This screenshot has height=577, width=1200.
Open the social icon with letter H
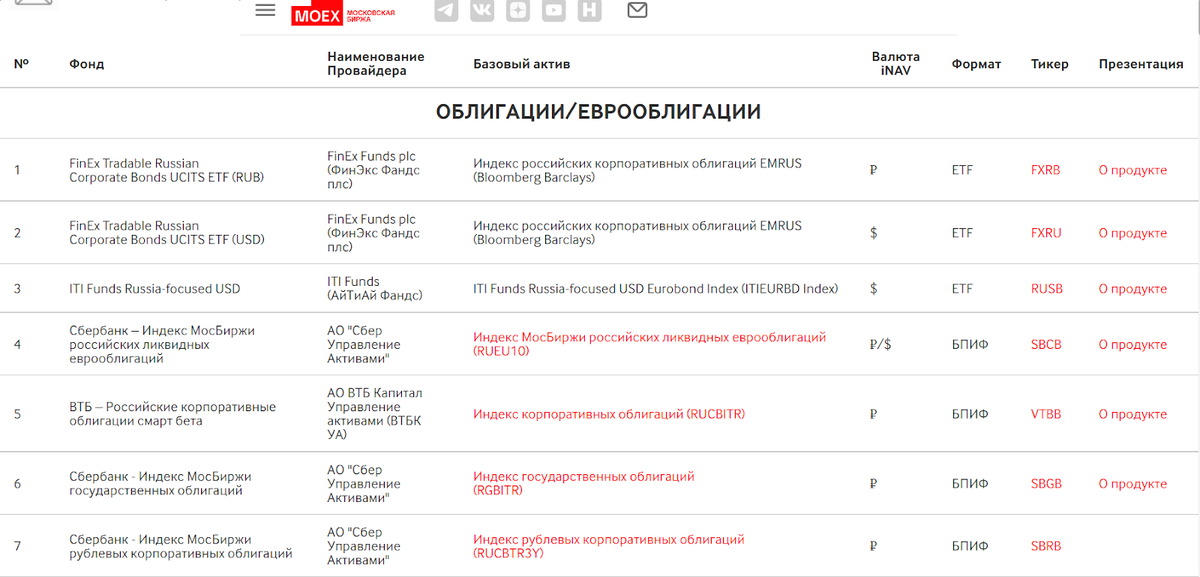click(590, 10)
